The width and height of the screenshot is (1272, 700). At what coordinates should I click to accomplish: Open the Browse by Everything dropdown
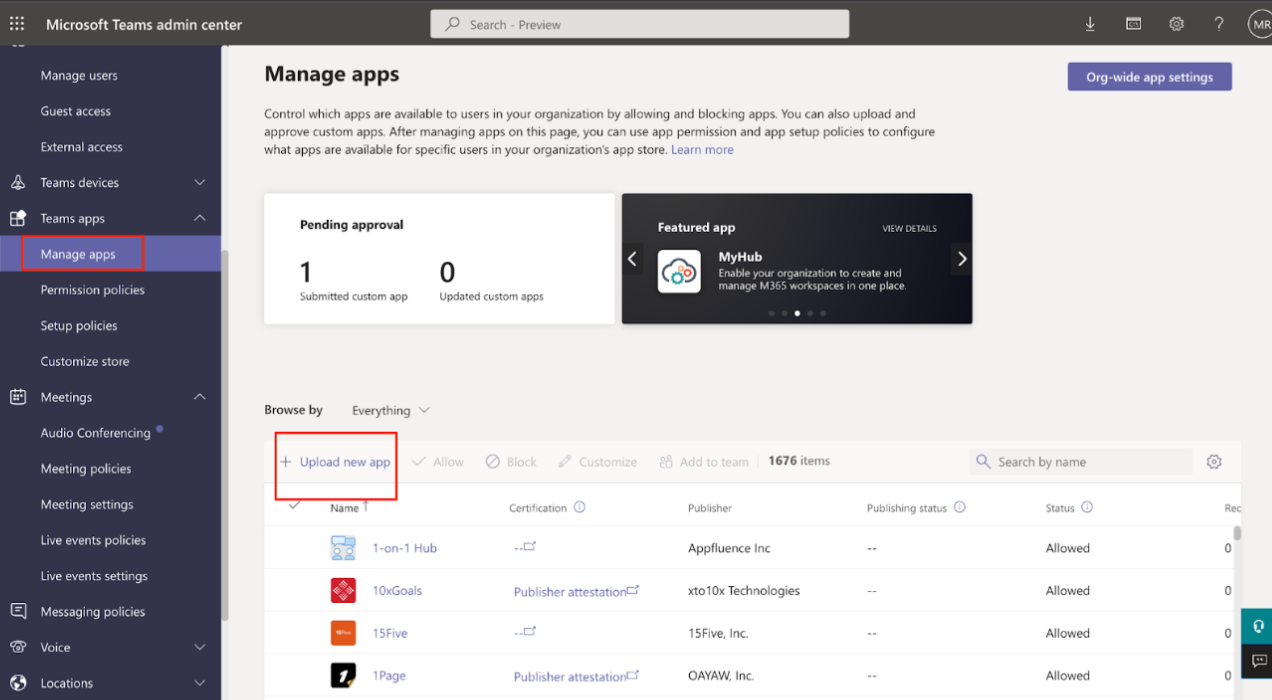pyautogui.click(x=391, y=410)
